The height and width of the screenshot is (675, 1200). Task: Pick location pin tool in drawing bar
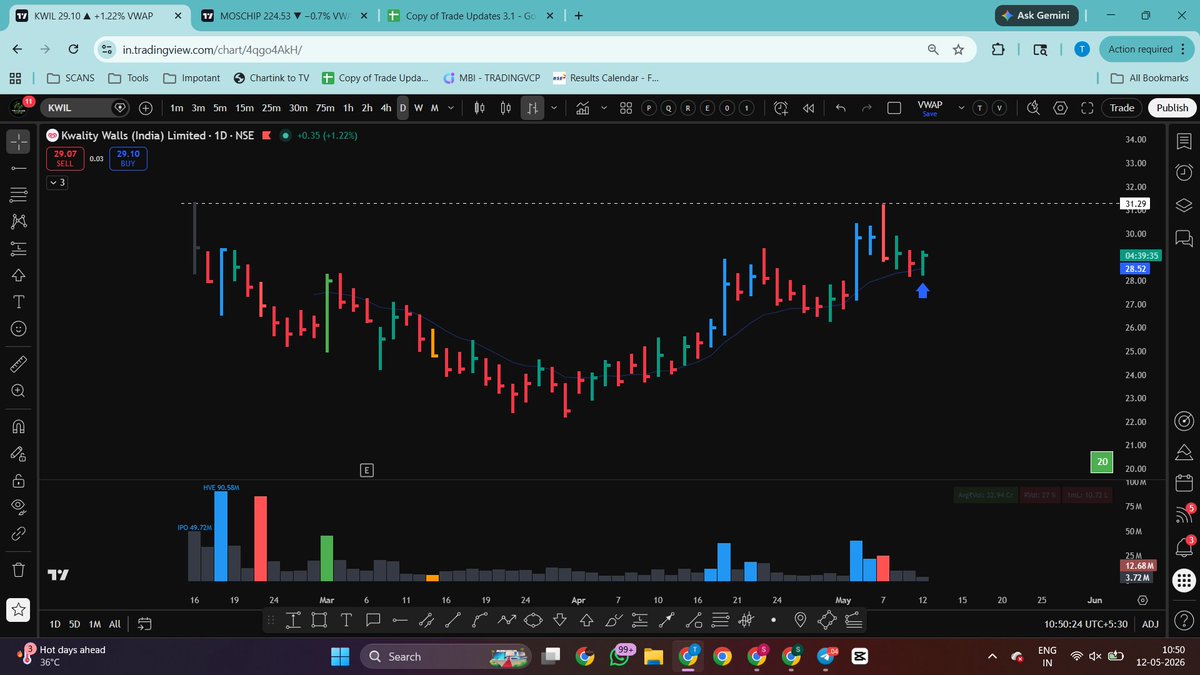800,621
